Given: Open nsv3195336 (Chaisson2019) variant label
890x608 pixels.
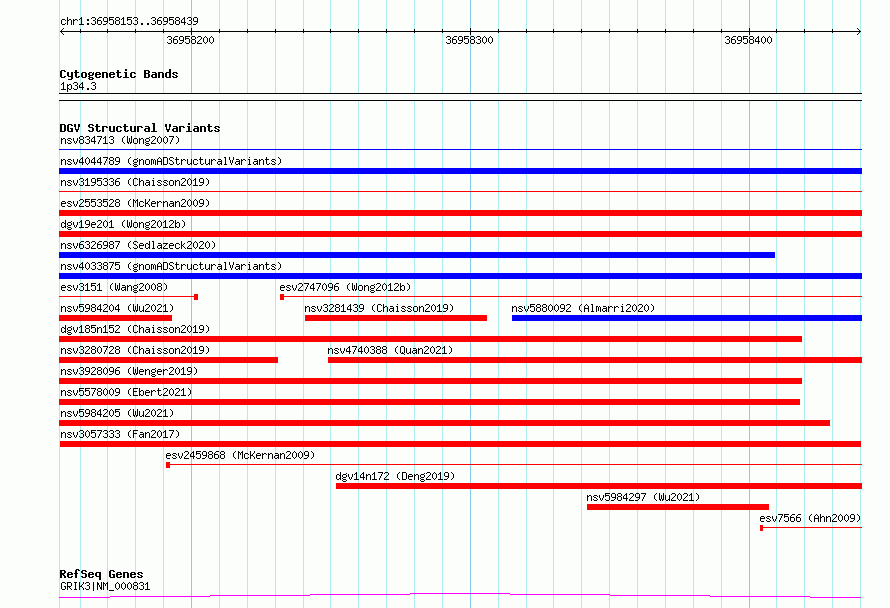Looking at the screenshot, I should tap(135, 182).
